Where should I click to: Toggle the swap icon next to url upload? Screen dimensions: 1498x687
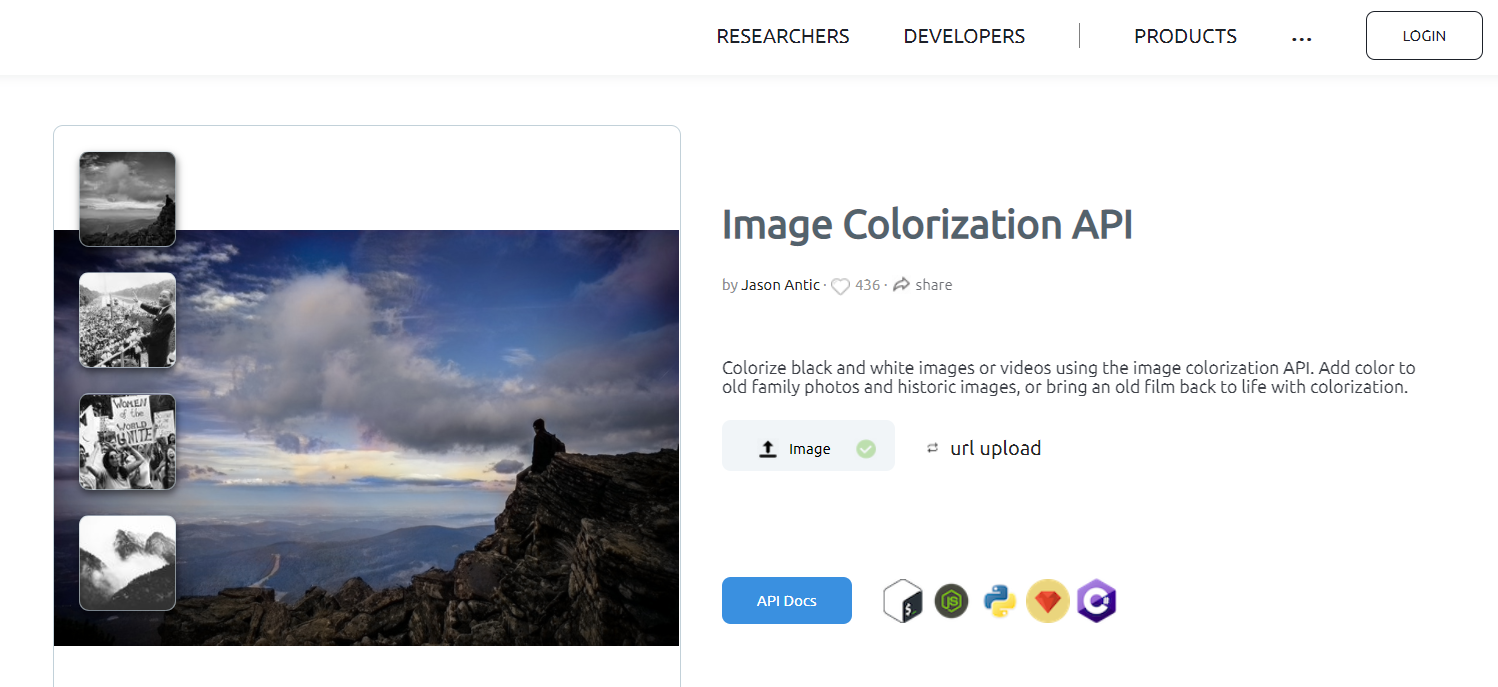point(932,449)
